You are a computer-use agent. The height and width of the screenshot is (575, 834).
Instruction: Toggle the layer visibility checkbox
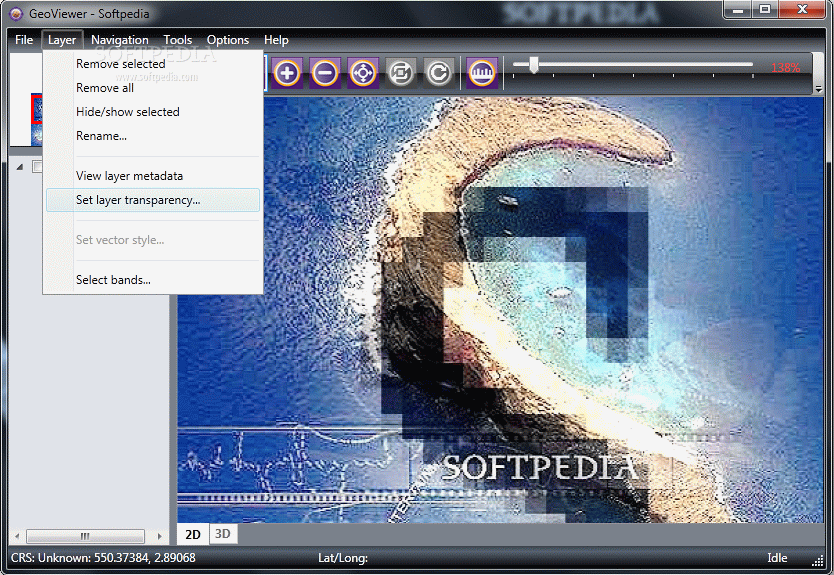click(x=37, y=166)
